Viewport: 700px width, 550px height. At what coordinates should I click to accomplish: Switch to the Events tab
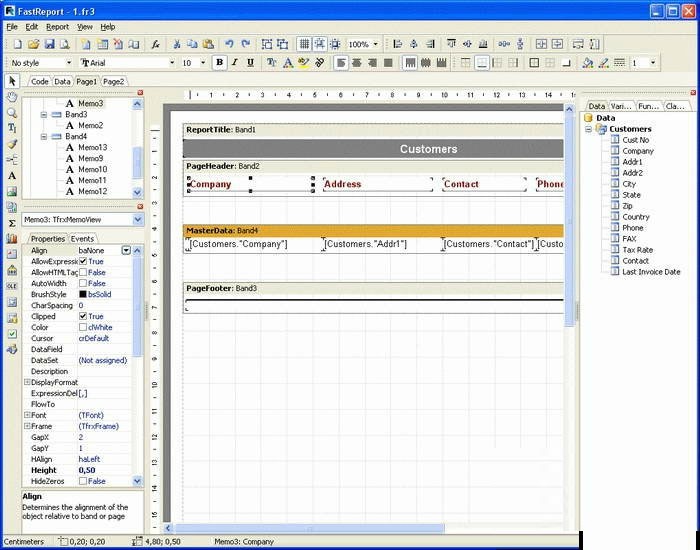[82, 239]
